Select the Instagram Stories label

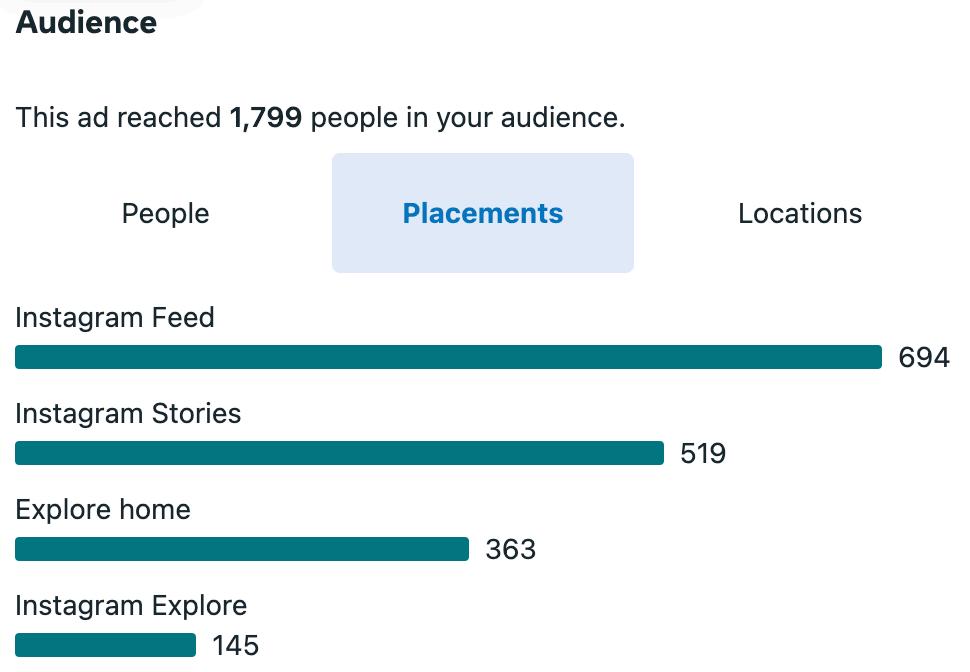128,414
